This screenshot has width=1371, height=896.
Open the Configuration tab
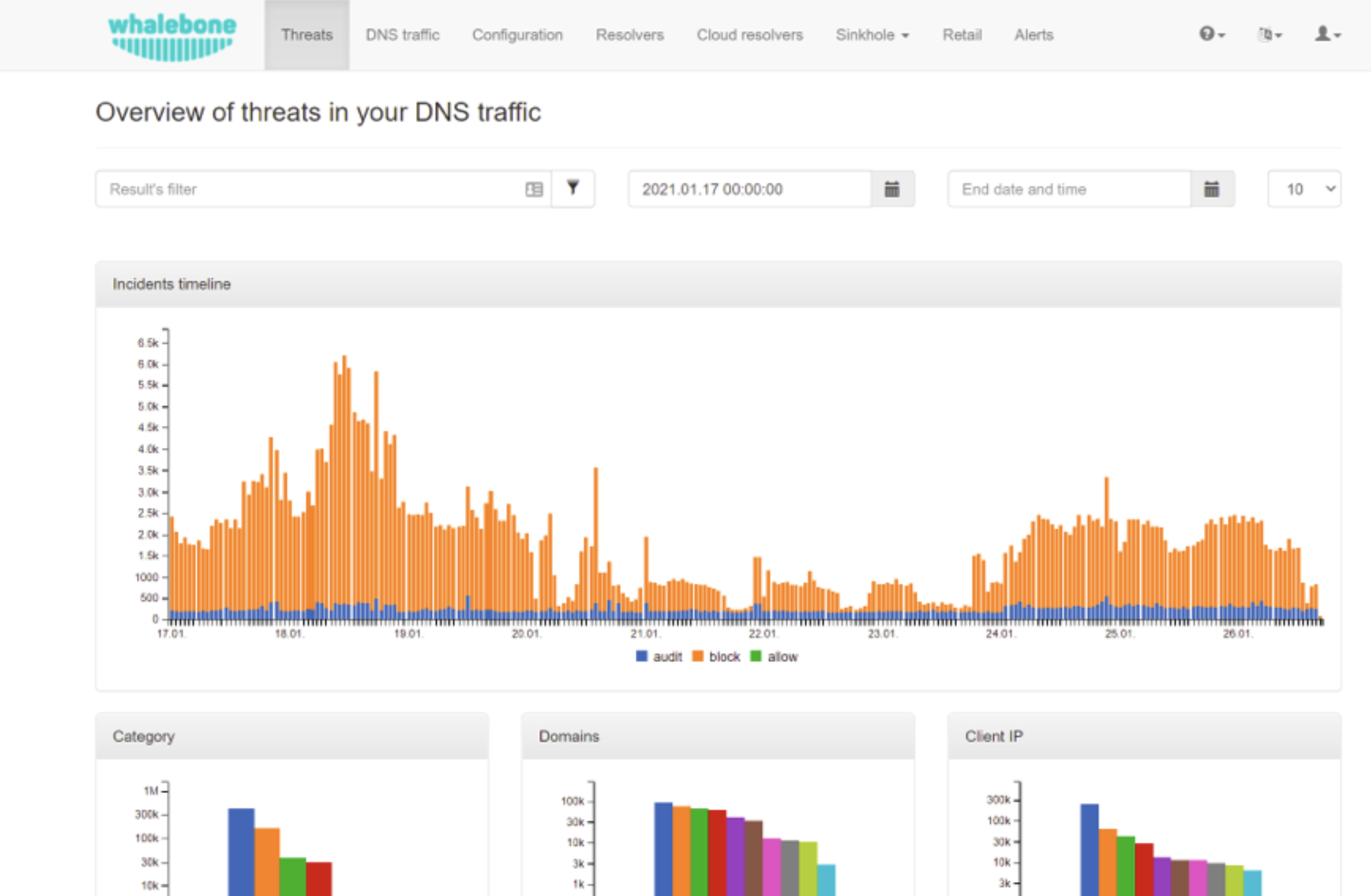tap(517, 35)
